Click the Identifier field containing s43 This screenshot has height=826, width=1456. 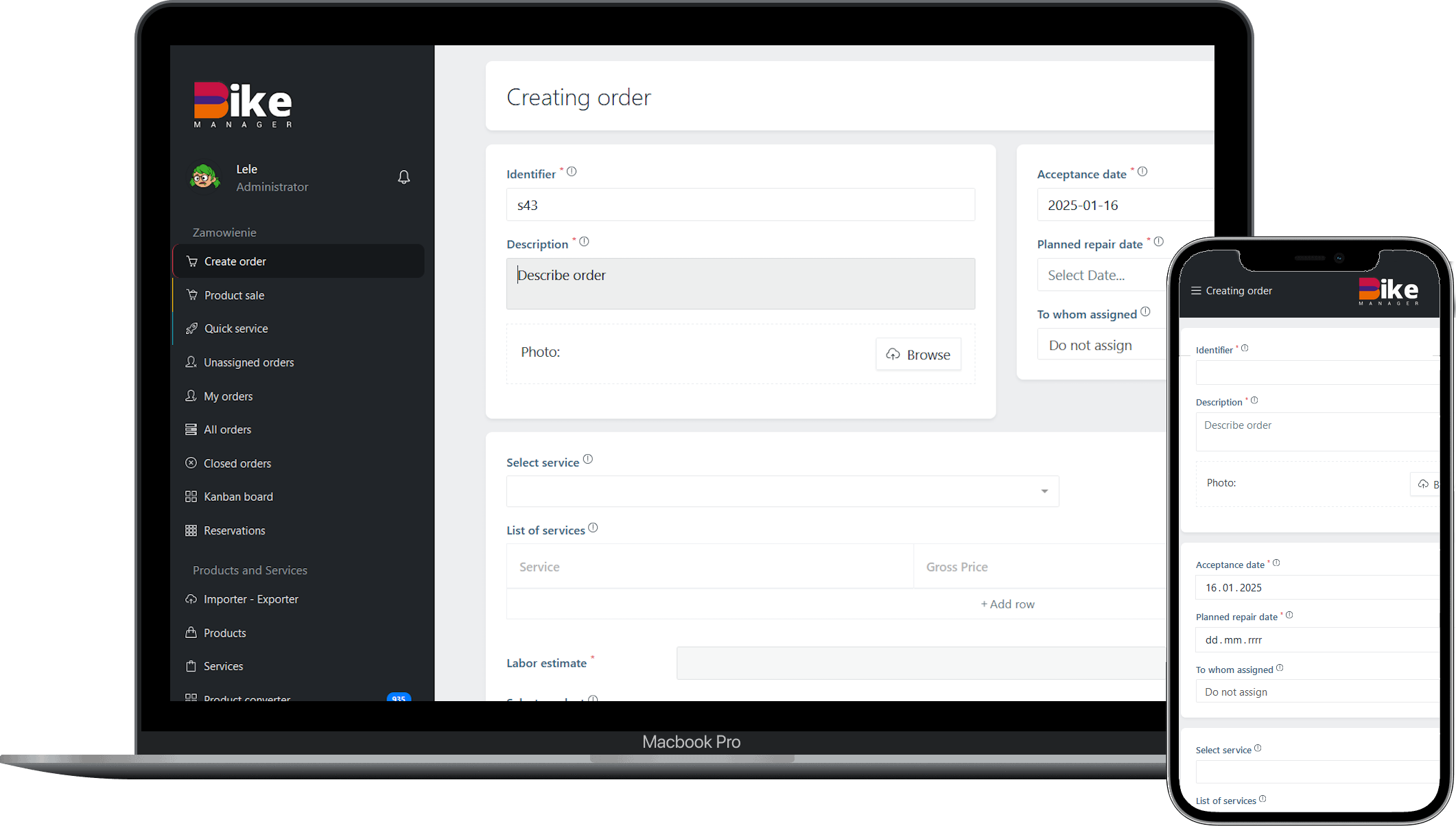[740, 205]
